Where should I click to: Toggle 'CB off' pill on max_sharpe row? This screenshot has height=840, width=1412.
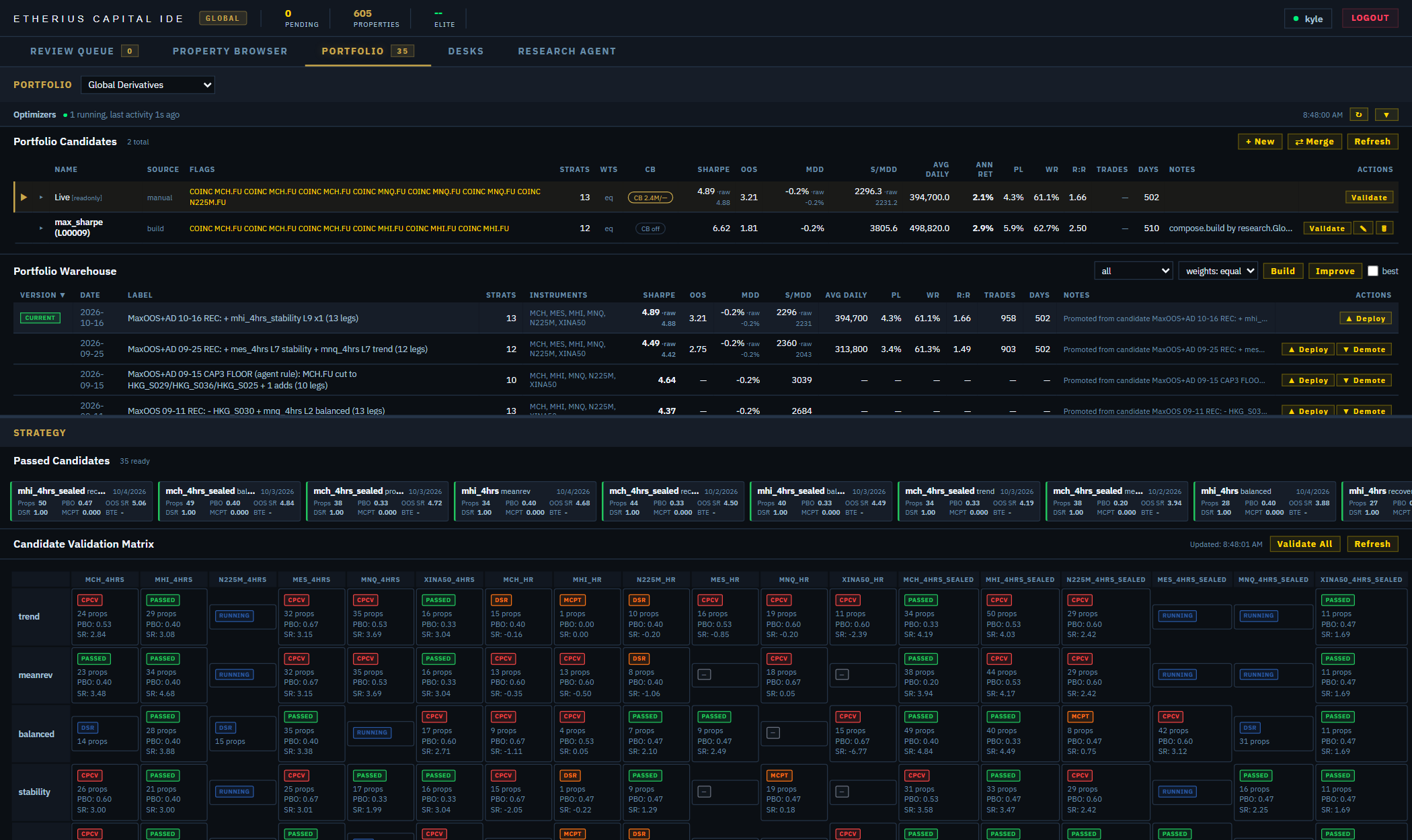650,228
